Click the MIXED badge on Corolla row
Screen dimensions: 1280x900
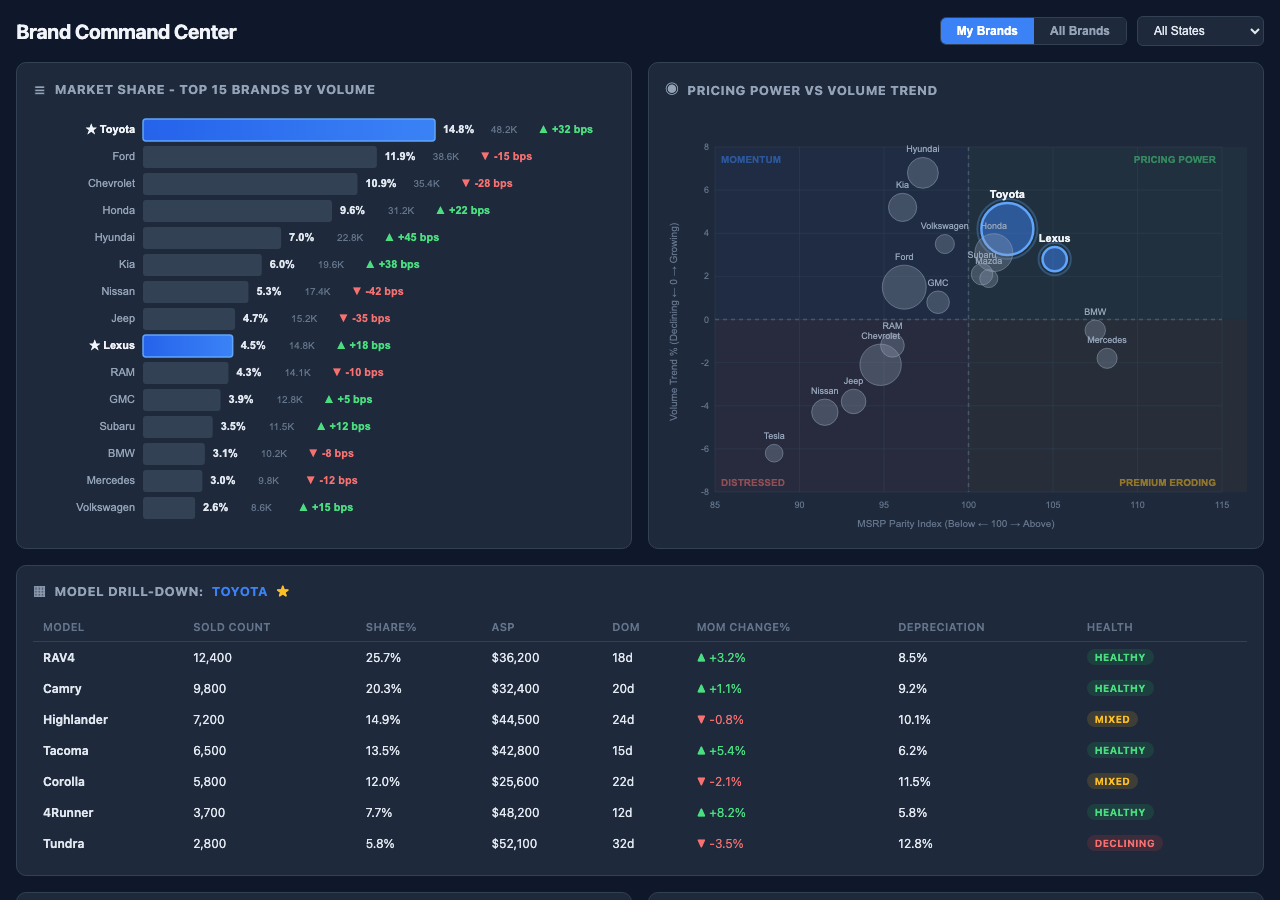(x=1112, y=781)
